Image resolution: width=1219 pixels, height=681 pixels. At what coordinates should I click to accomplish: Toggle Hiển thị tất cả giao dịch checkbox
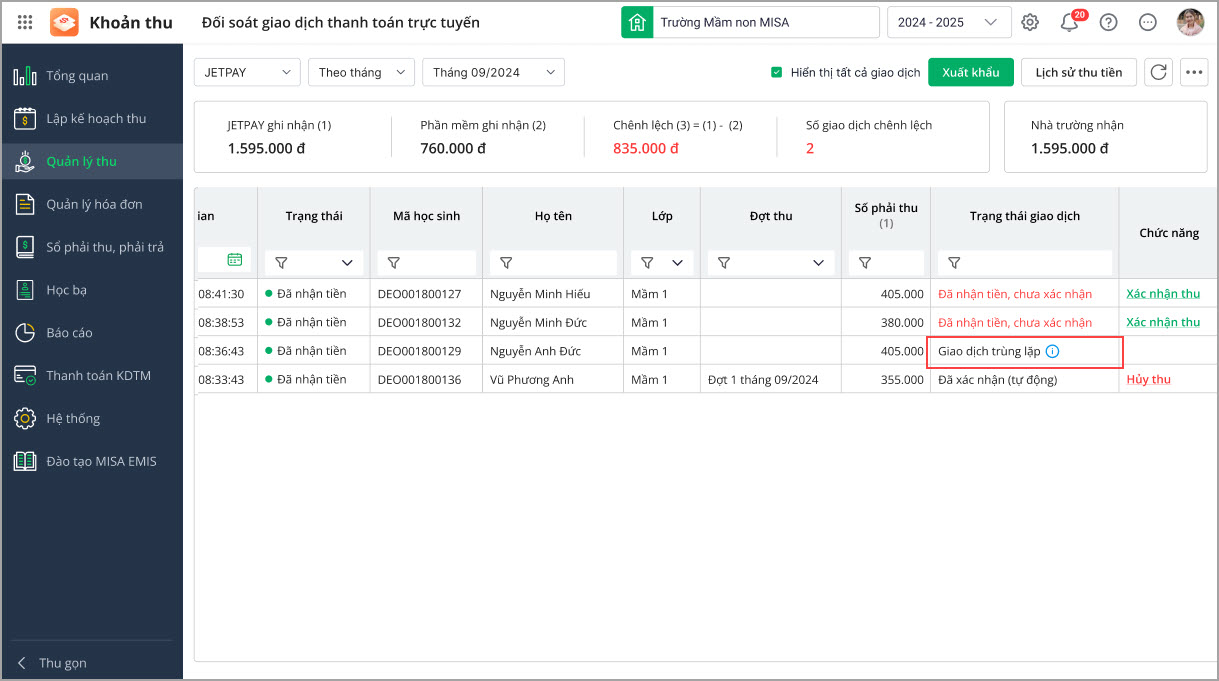tap(776, 72)
